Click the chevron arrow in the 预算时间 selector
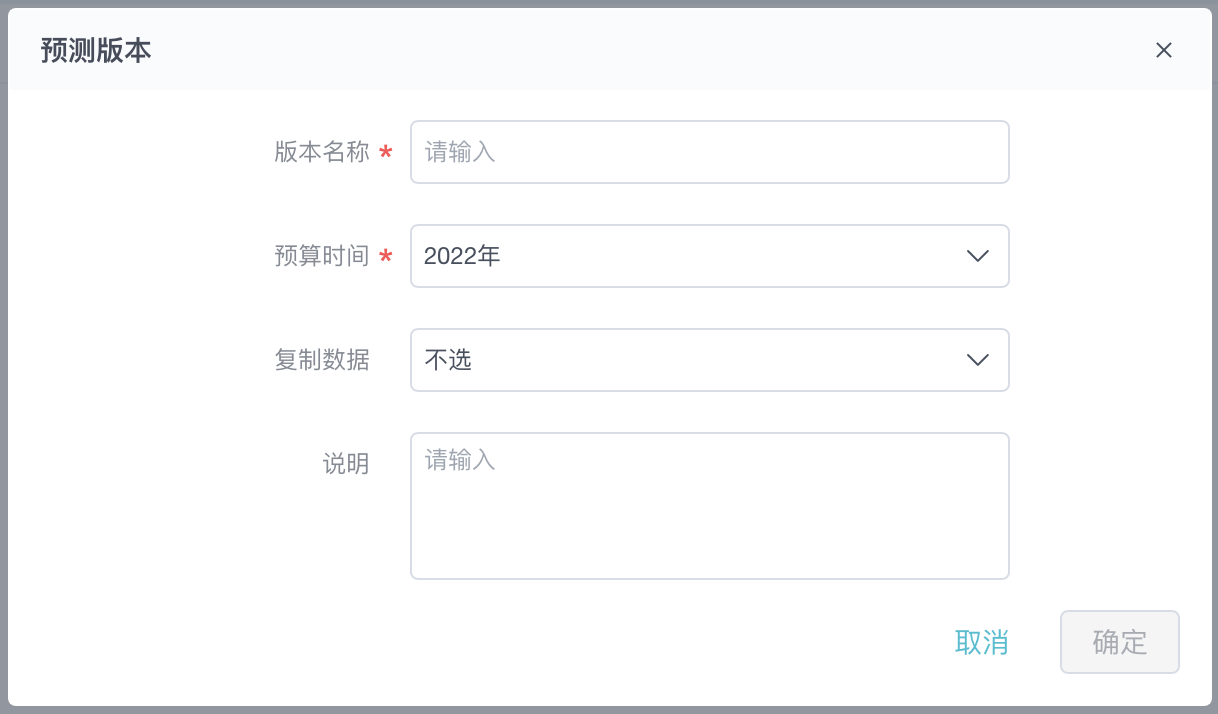The width and height of the screenshot is (1218, 714). [x=978, y=256]
